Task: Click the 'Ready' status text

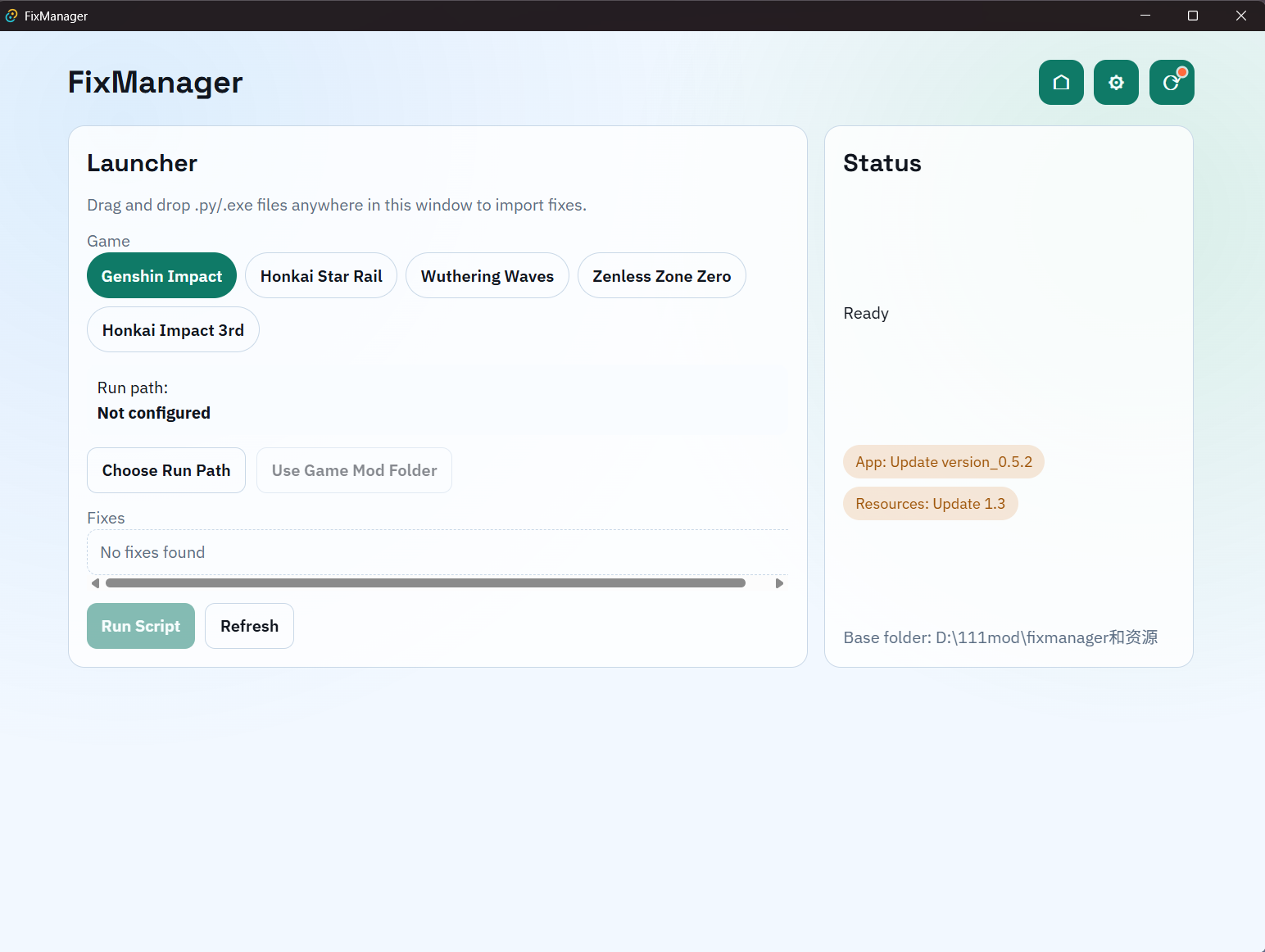Action: [866, 313]
